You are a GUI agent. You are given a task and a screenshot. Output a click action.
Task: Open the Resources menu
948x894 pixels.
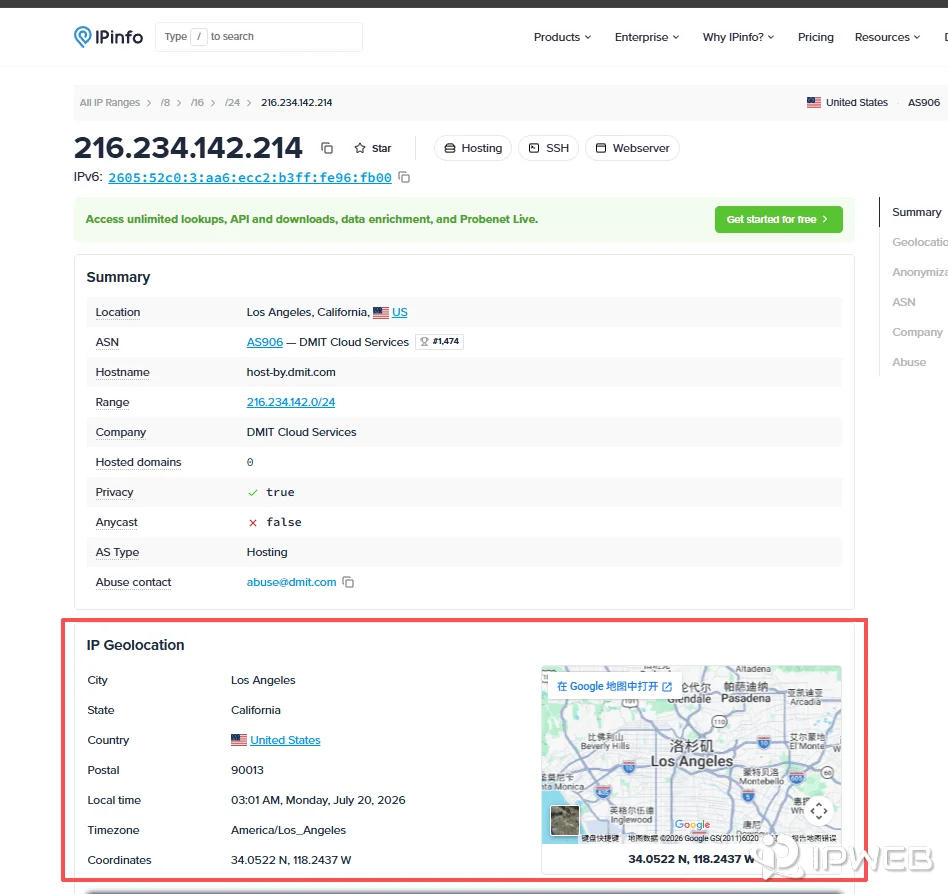(887, 37)
